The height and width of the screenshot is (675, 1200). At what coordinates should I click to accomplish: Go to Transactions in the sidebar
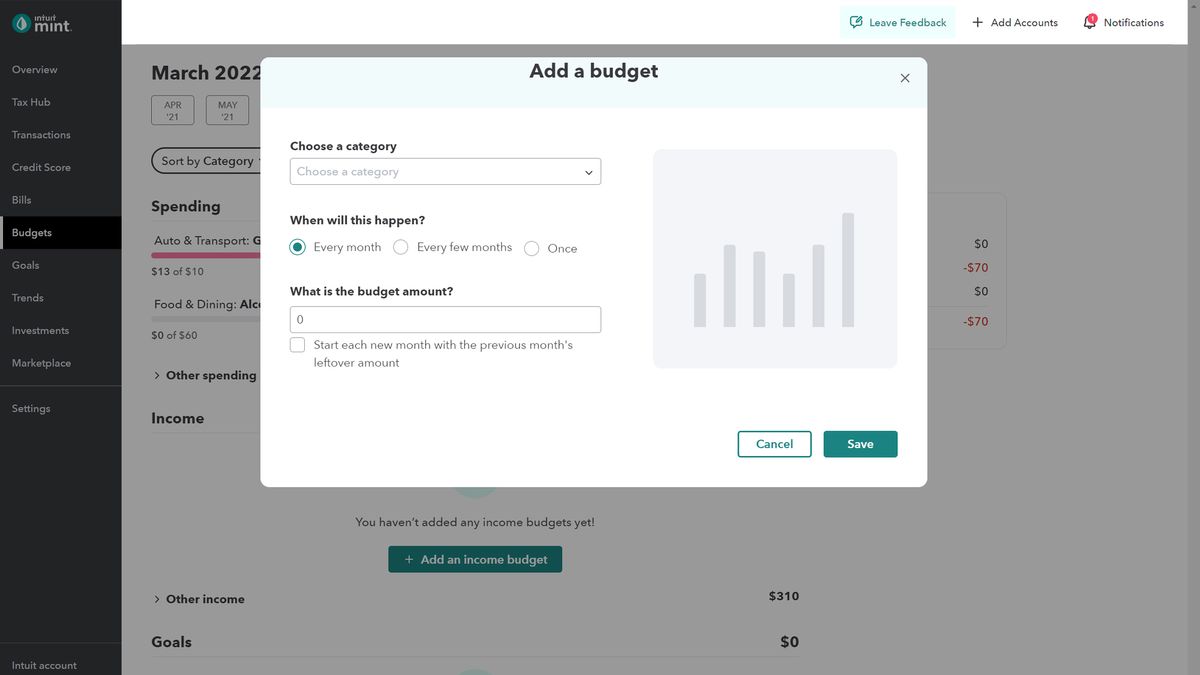(x=40, y=134)
